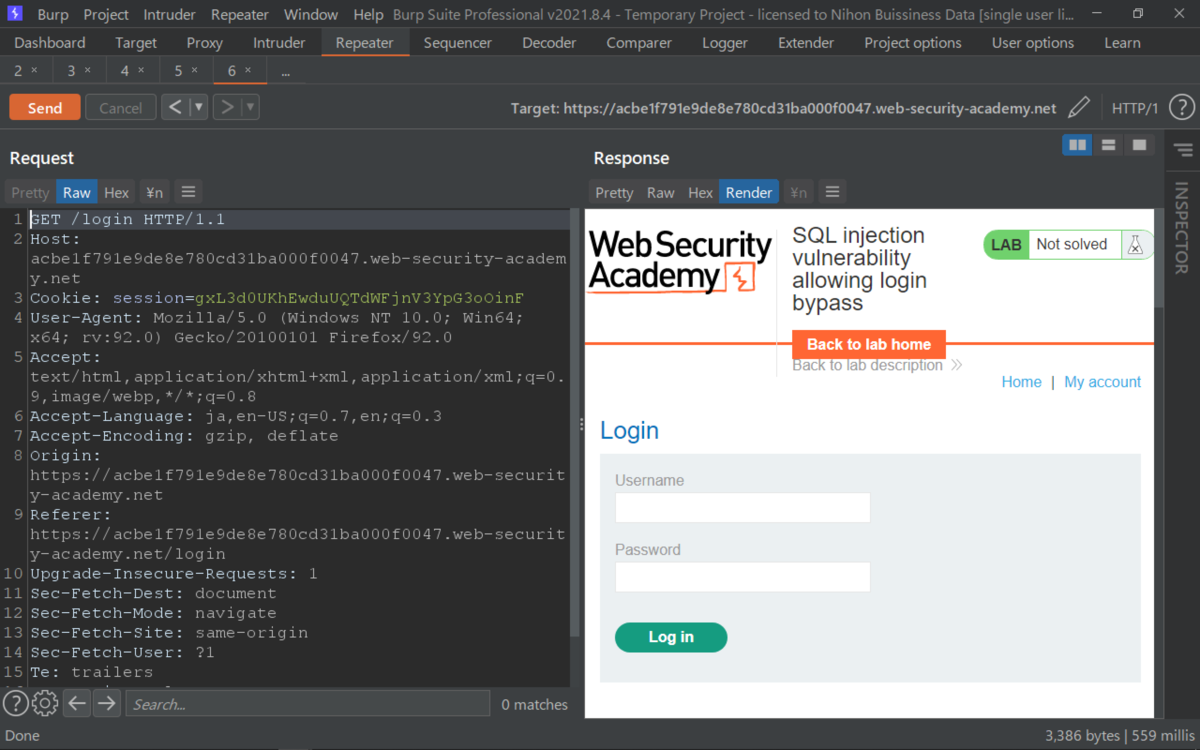1200x750 pixels.
Task: Close Repeater tab 4
Action: point(141,71)
